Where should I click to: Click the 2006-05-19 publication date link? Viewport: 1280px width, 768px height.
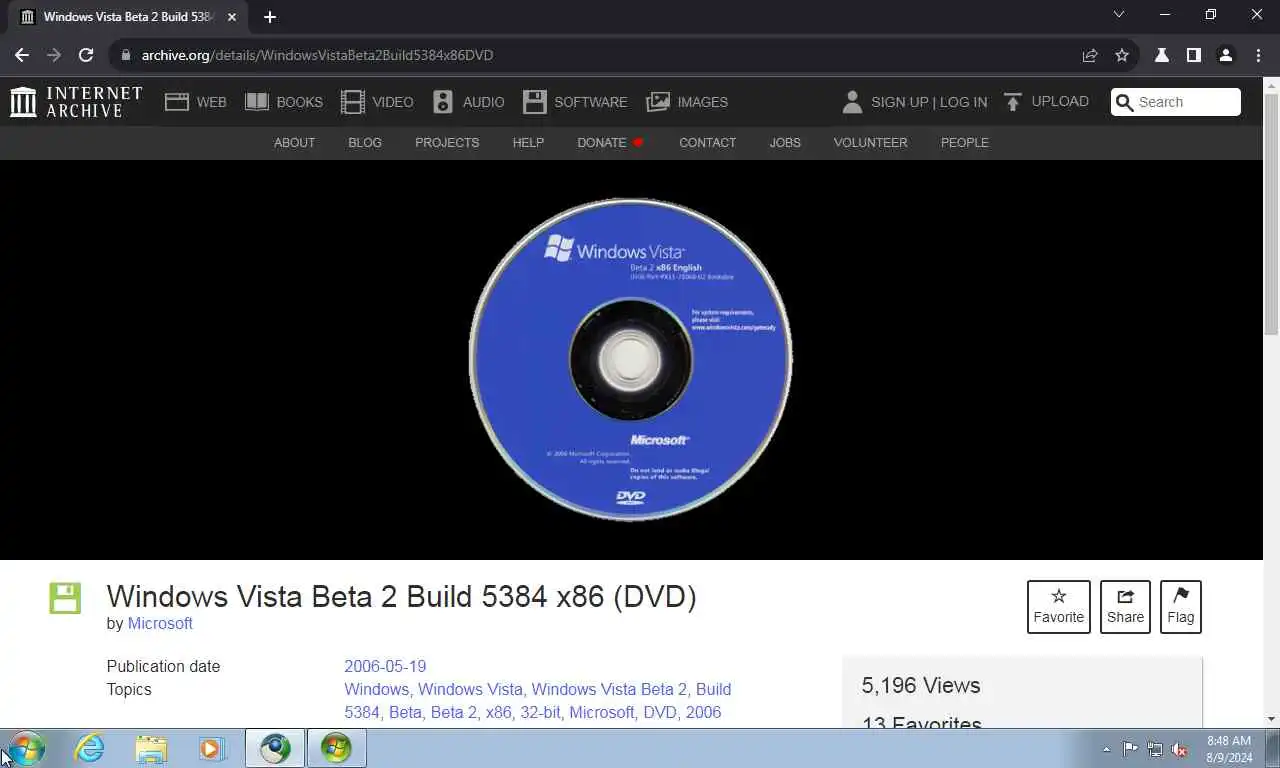click(385, 666)
